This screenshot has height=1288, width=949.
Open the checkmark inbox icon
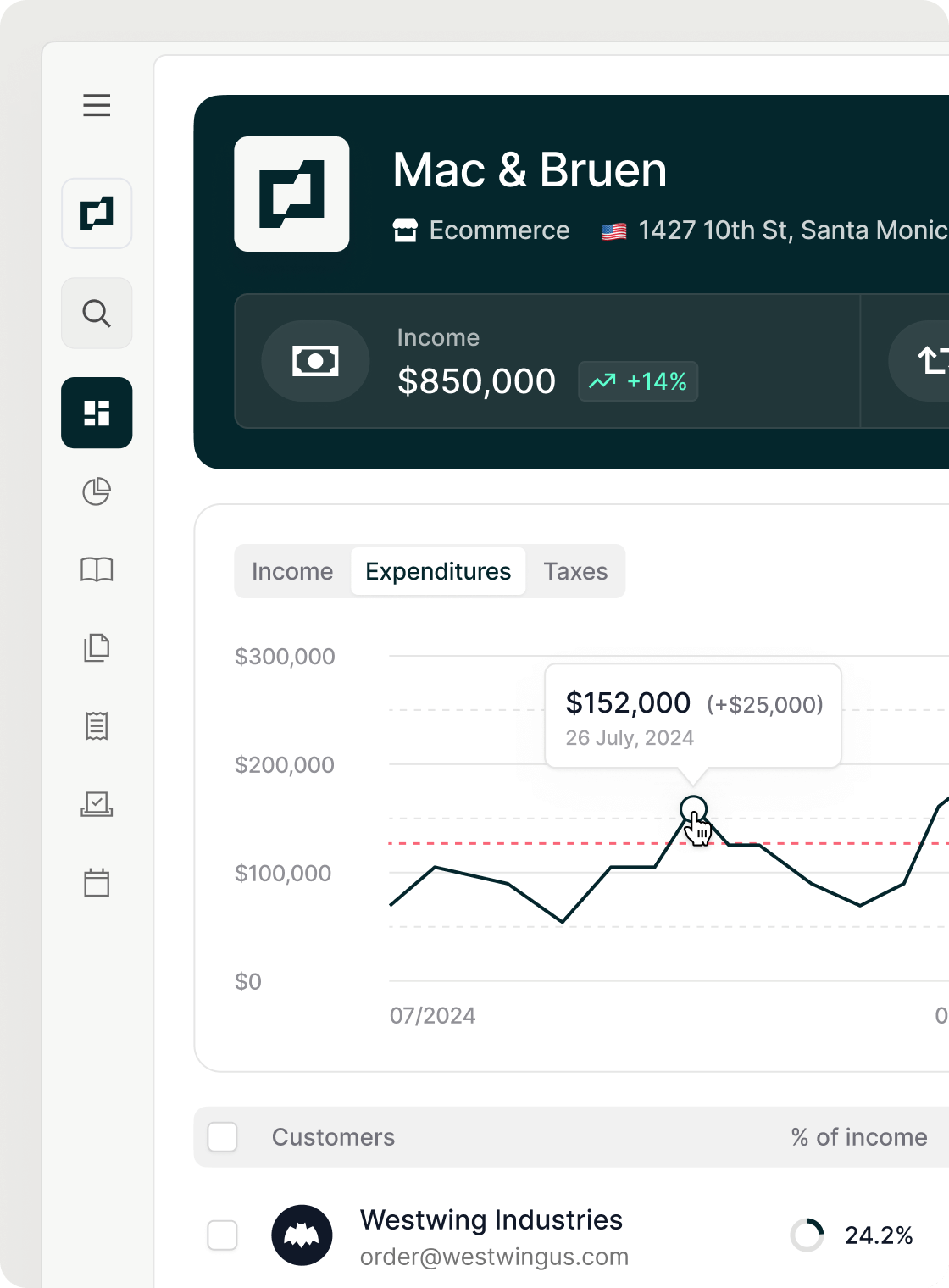(x=97, y=804)
